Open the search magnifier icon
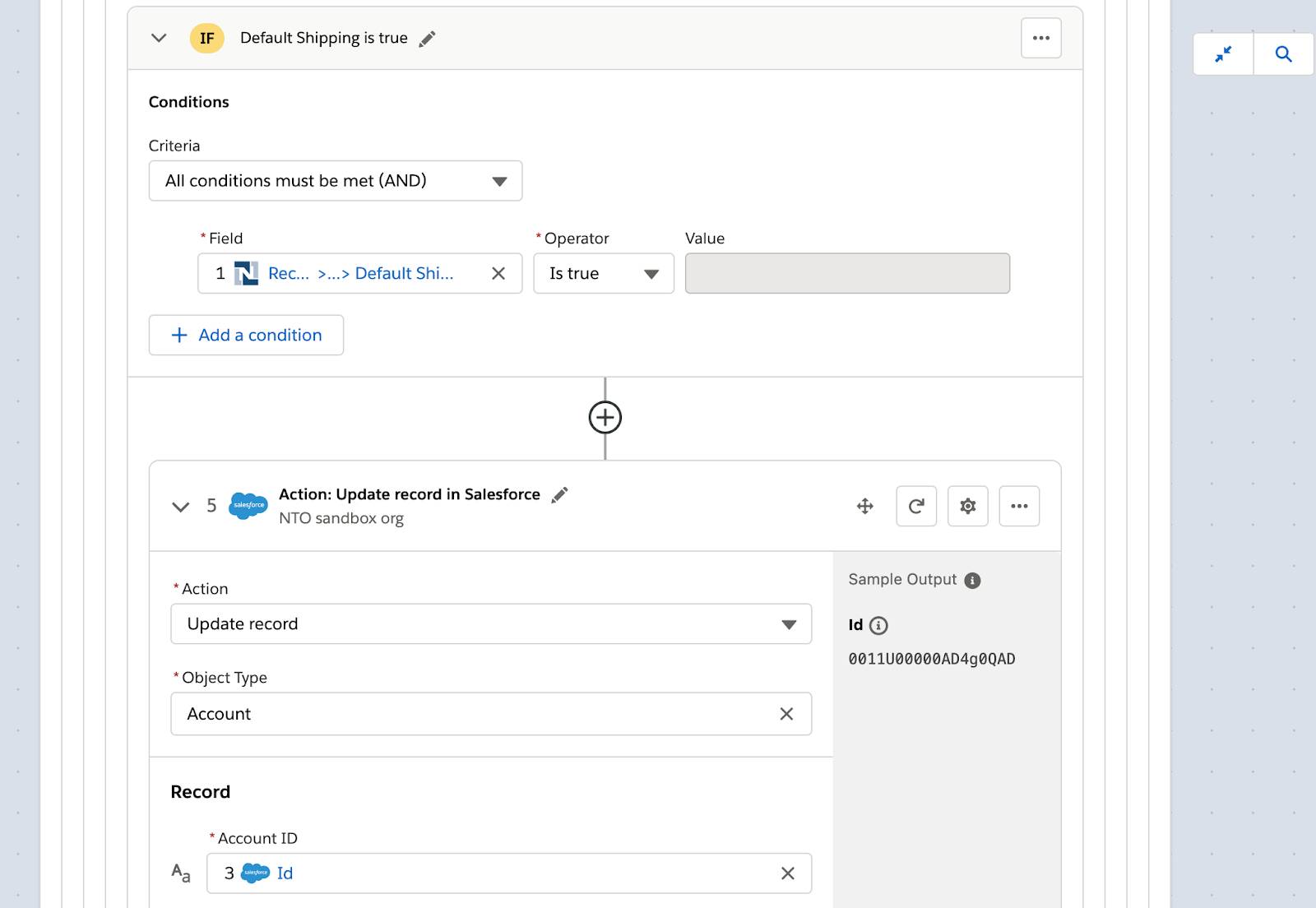 pyautogui.click(x=1283, y=54)
